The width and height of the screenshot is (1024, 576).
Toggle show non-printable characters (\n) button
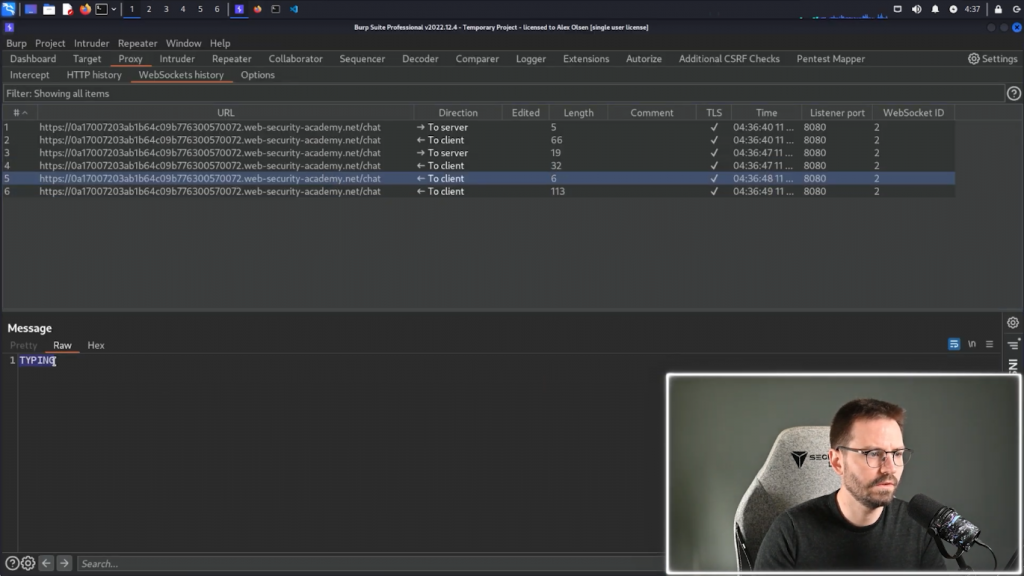coord(972,344)
